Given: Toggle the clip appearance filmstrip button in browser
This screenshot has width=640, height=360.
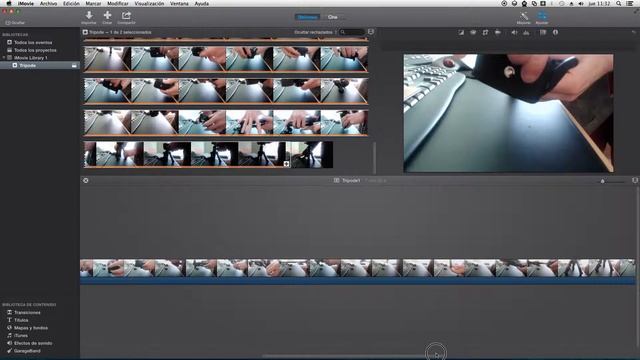Looking at the screenshot, I should [x=371, y=32].
